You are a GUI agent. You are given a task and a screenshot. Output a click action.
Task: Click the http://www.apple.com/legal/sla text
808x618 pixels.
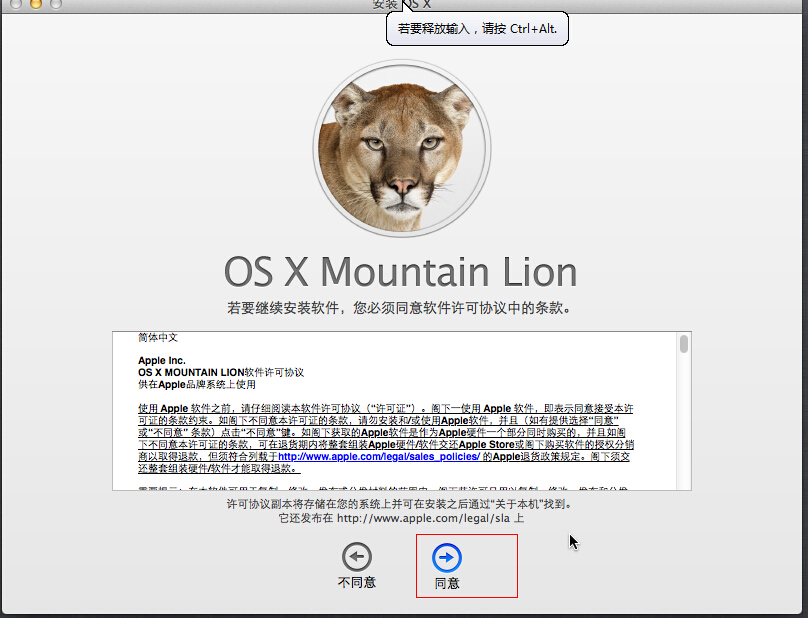423,518
